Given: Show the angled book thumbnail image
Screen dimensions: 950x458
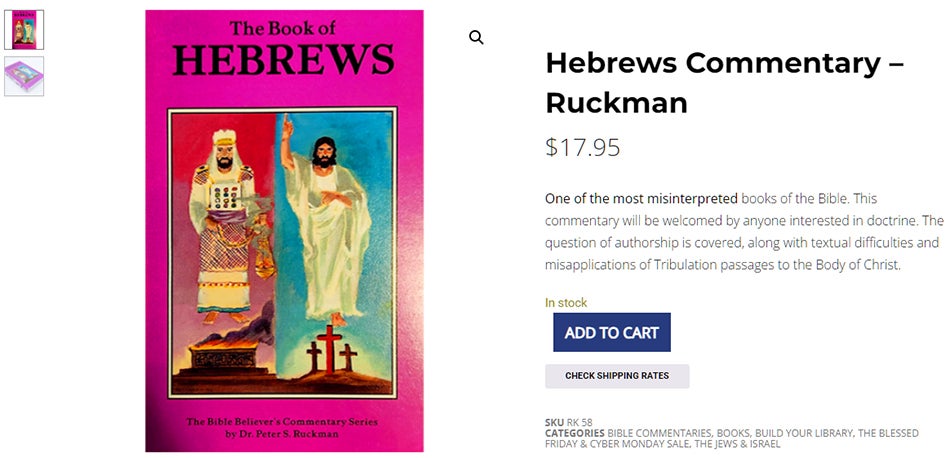Looking at the screenshot, I should point(24,76).
